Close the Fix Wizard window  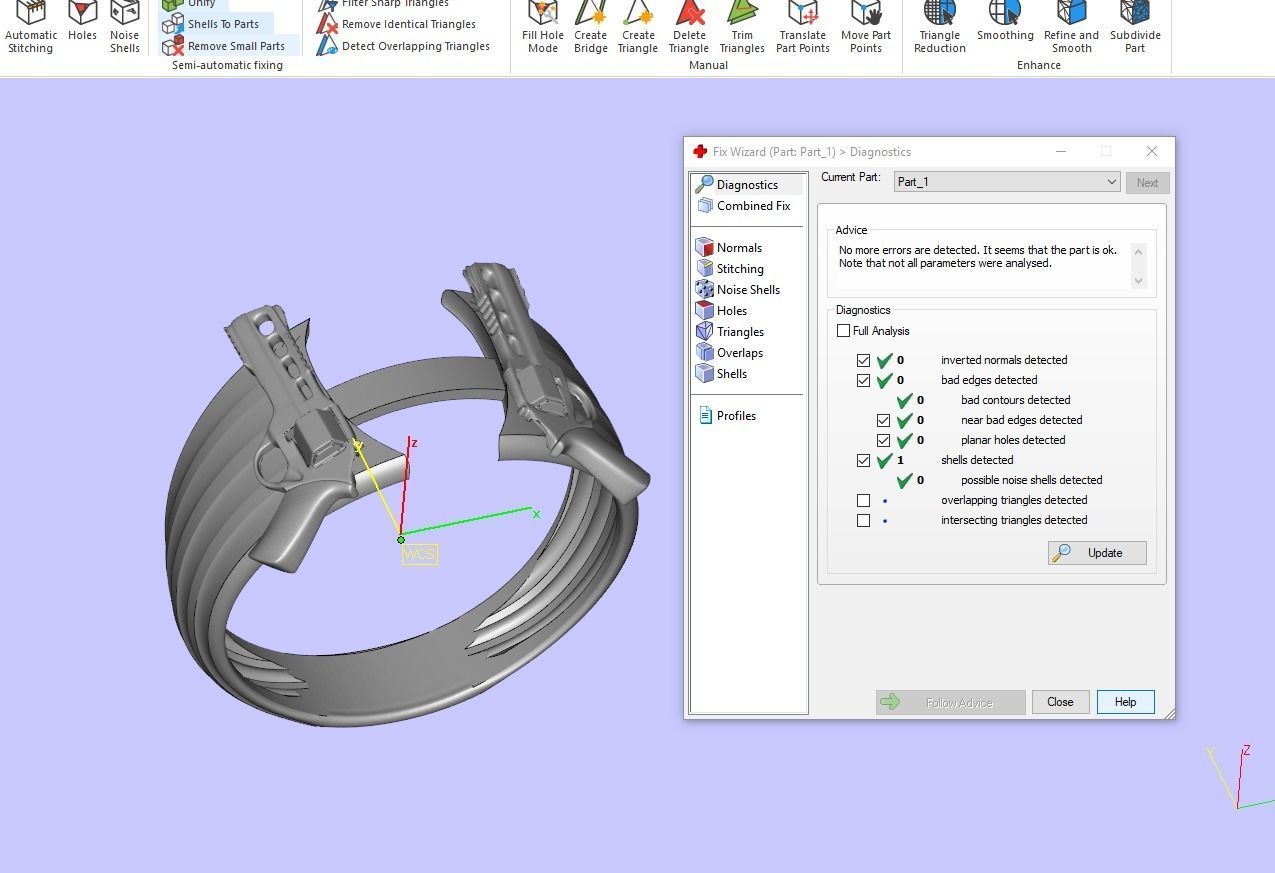coord(1151,151)
